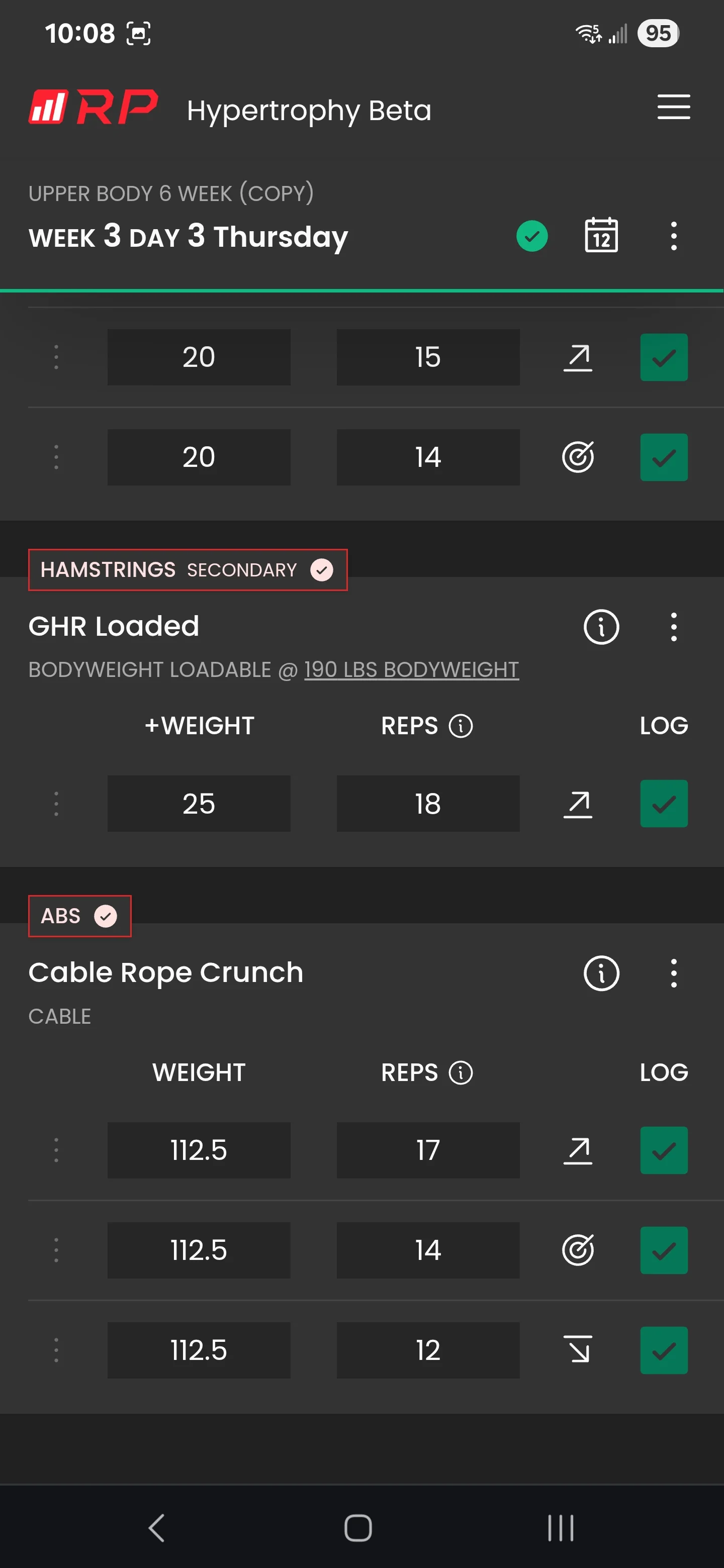Toggle log checkbox for 20 x 15 set
The width and height of the screenshot is (724, 1568).
point(664,357)
